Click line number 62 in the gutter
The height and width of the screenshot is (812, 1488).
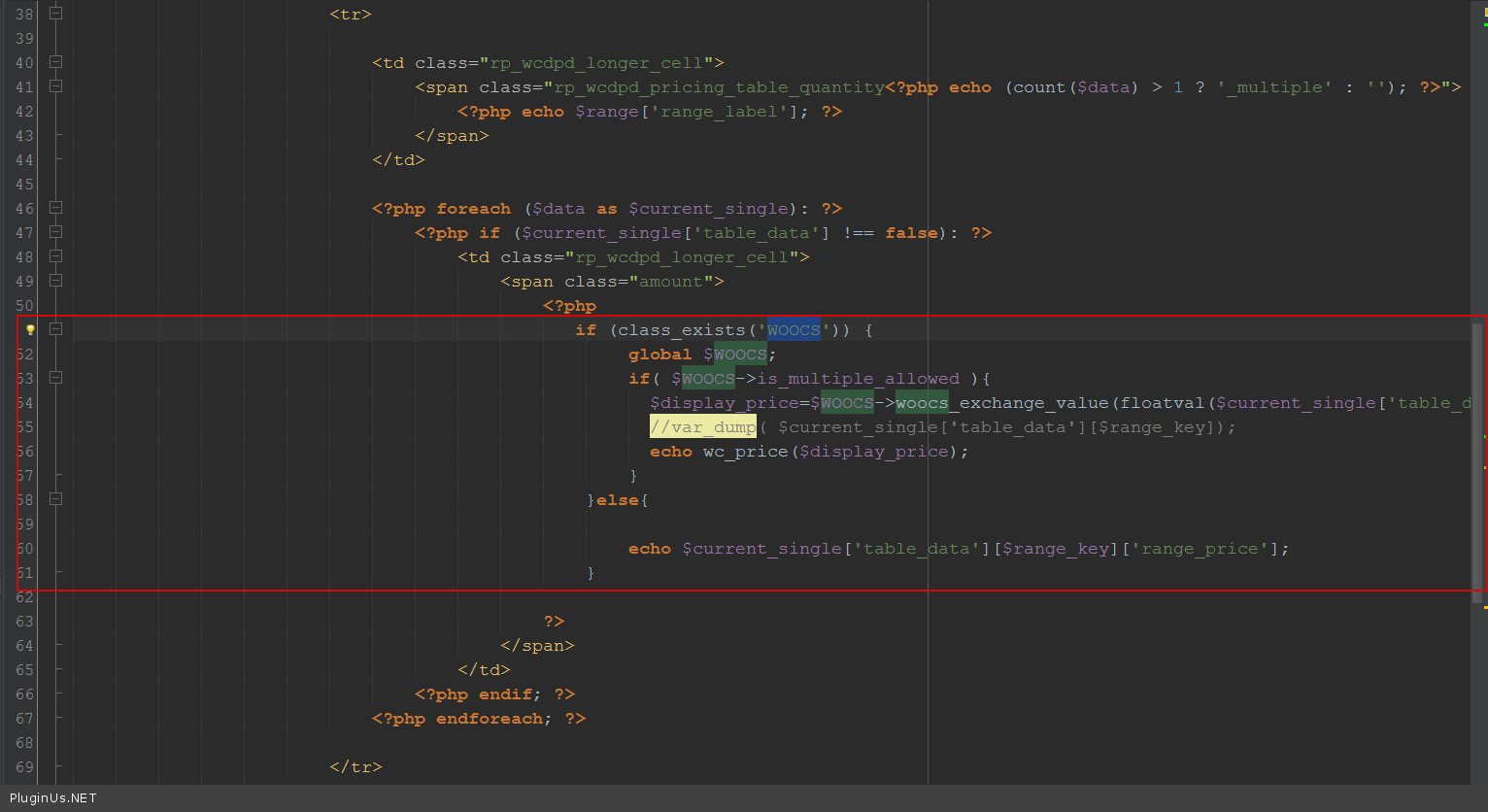tap(24, 597)
